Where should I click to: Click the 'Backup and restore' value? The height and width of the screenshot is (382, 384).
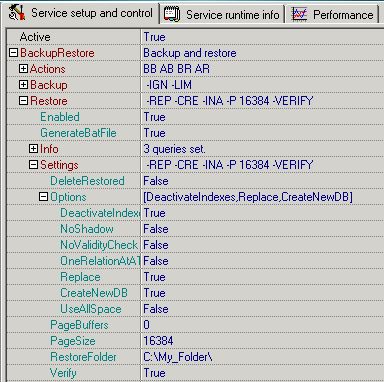tap(190, 53)
